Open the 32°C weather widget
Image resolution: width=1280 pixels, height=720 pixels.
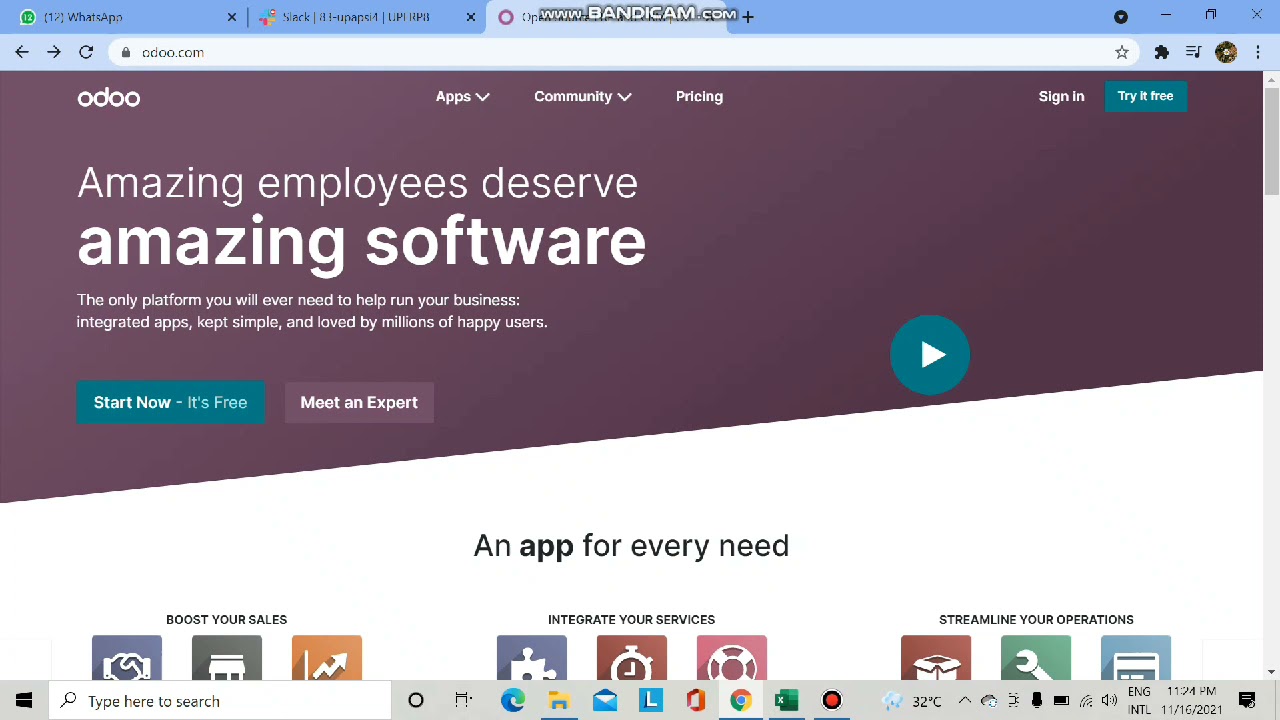912,701
